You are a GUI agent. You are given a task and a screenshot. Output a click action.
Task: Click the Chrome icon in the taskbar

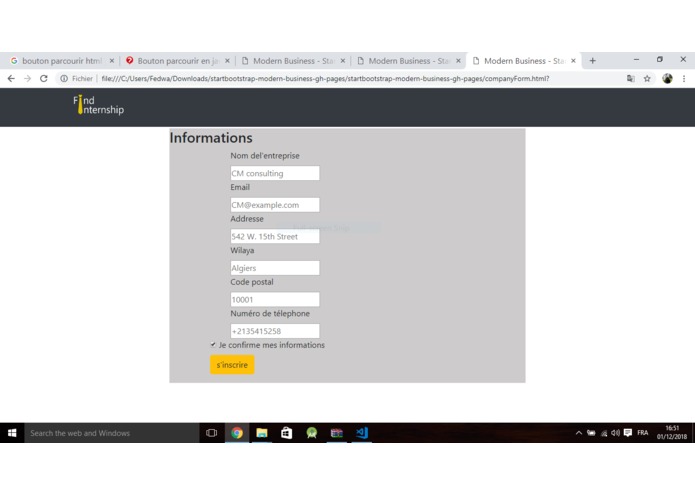(x=237, y=433)
